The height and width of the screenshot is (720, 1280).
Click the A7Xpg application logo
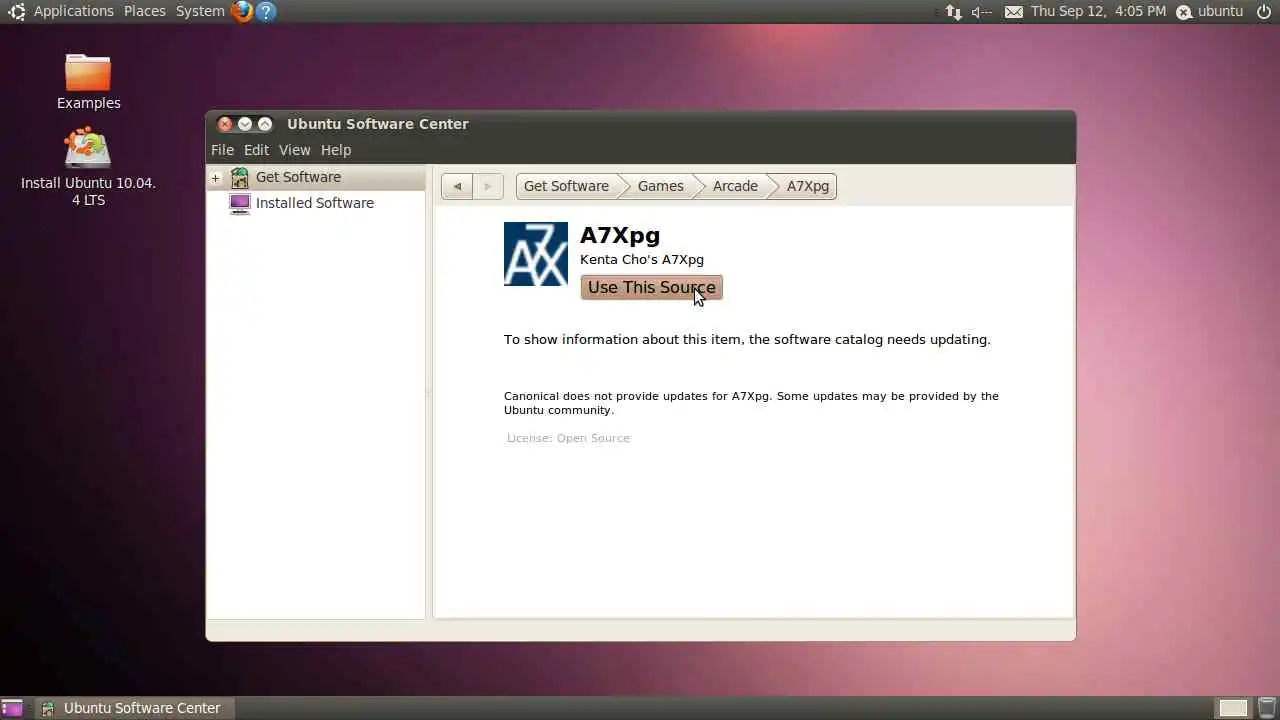(x=536, y=254)
